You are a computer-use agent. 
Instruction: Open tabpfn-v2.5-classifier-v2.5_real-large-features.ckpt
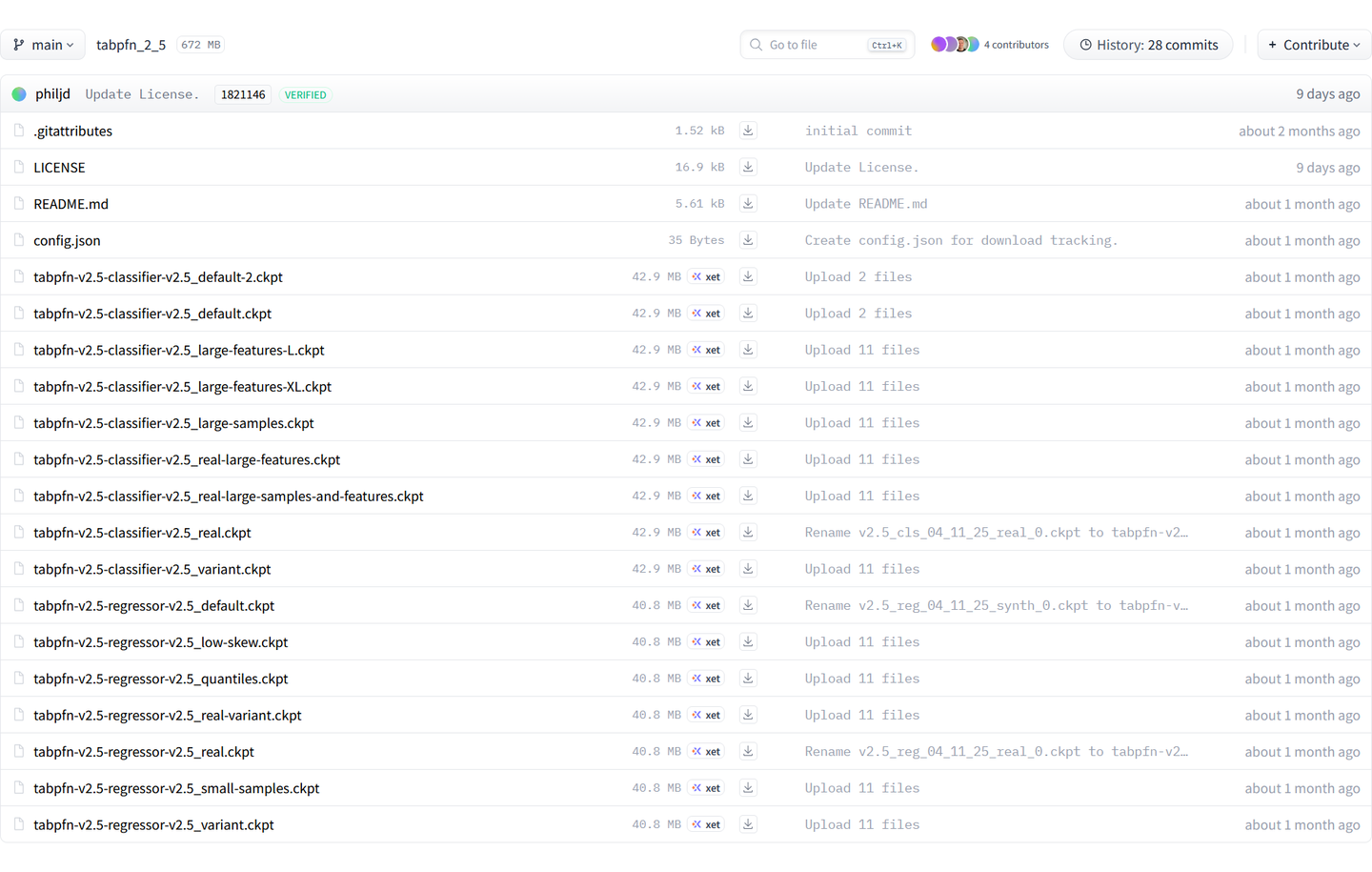(187, 459)
